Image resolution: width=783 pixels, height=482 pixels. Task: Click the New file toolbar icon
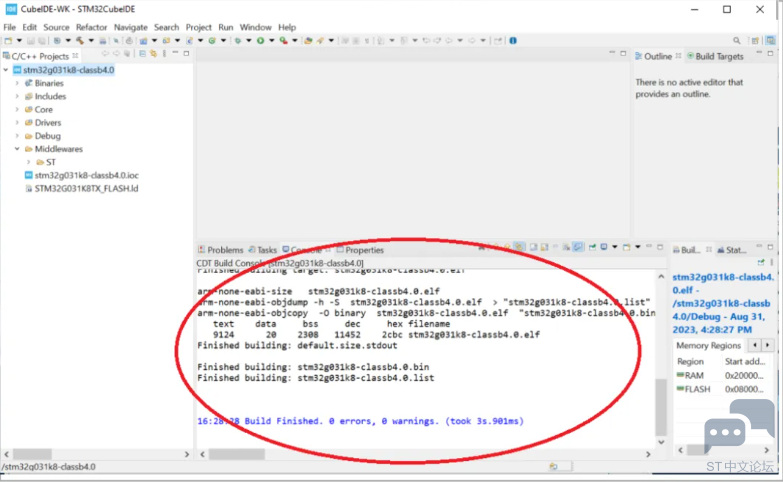pos(8,40)
